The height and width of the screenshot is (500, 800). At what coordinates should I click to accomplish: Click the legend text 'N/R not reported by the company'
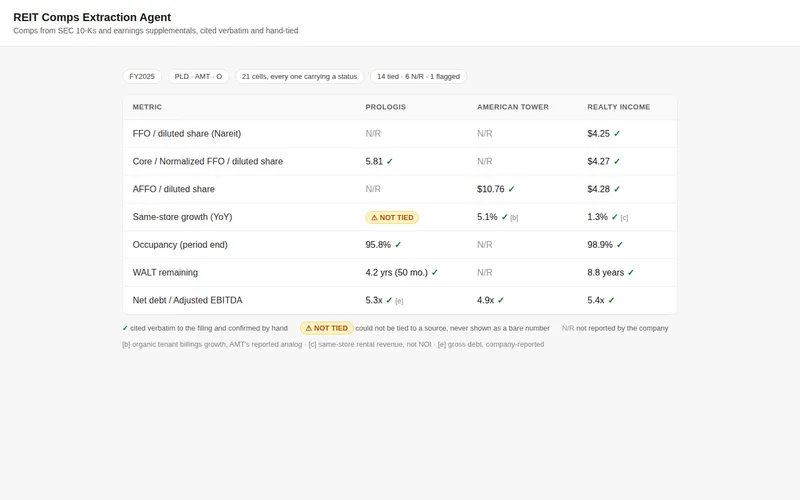pos(615,328)
